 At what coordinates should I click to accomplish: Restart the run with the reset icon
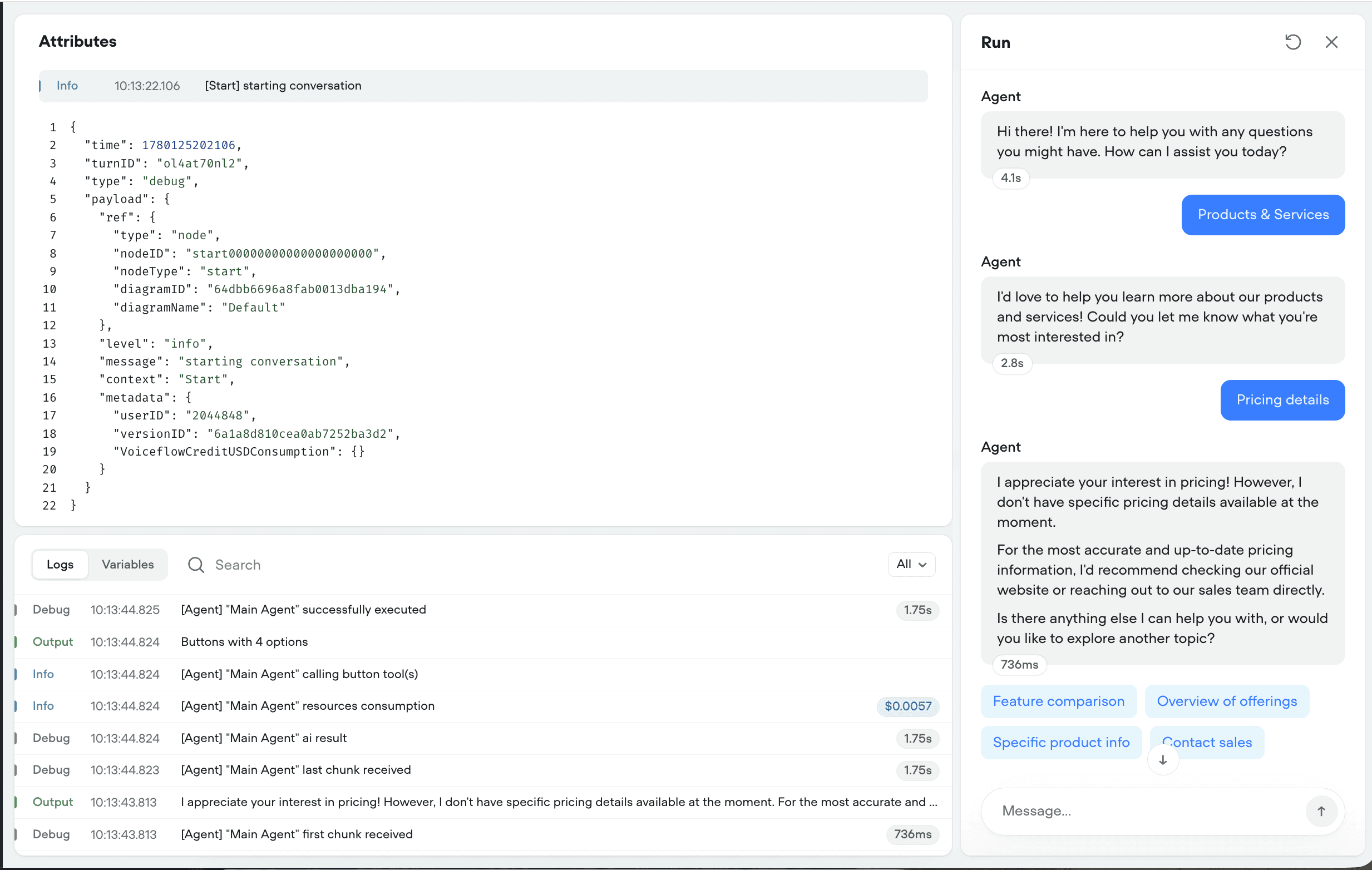[1292, 42]
